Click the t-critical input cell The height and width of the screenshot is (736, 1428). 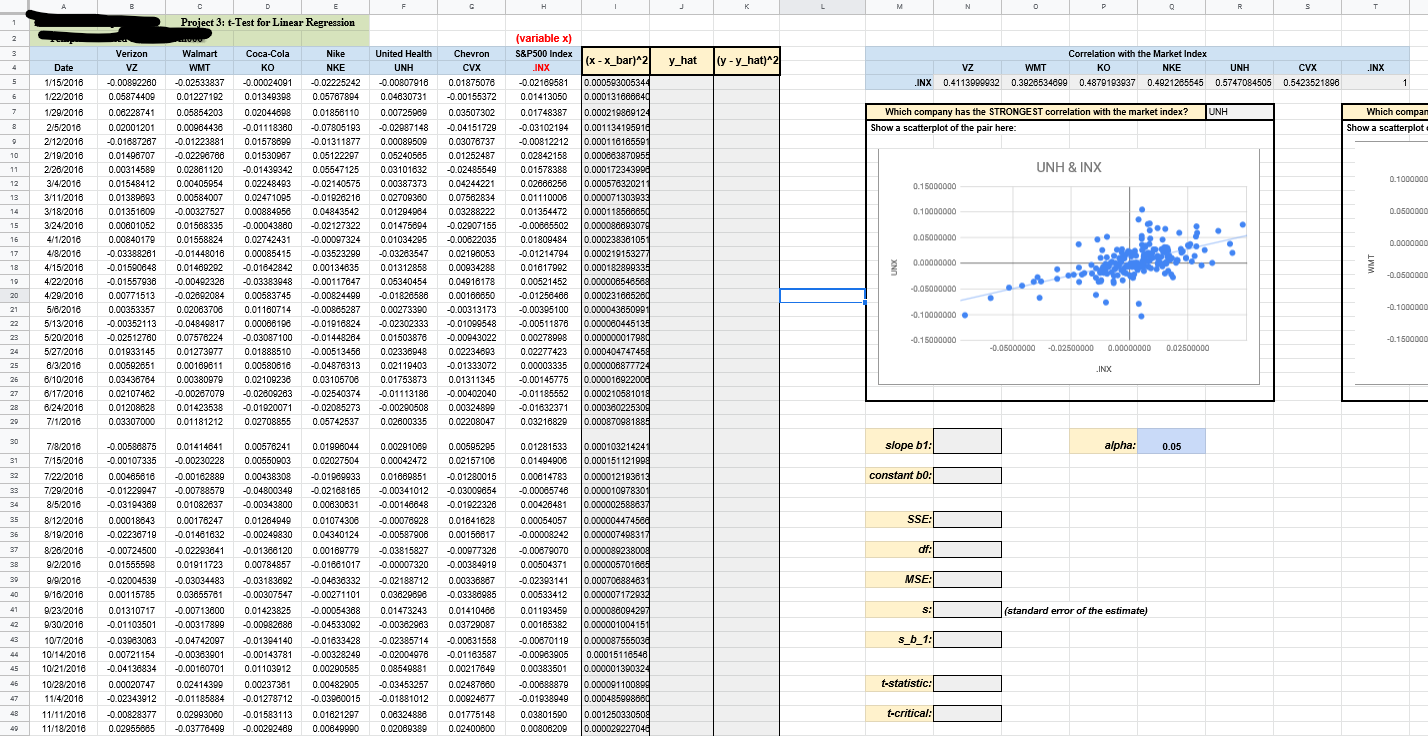click(967, 714)
